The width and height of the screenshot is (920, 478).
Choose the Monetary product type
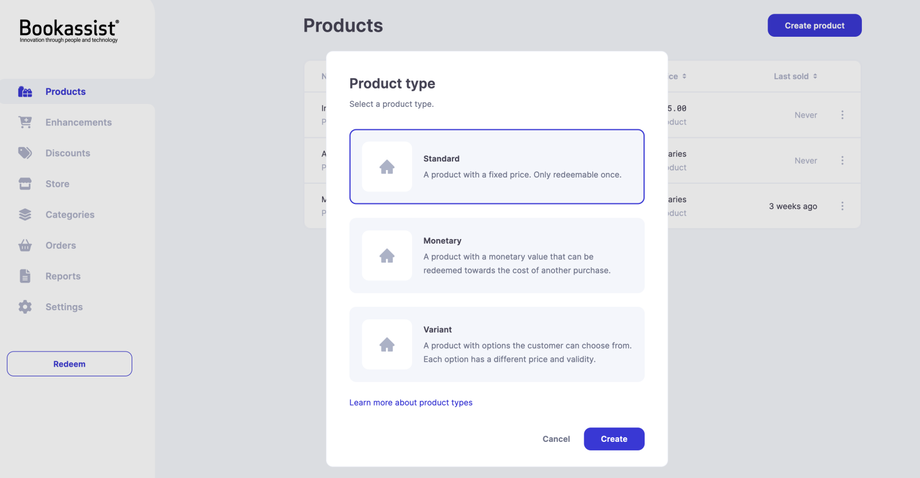point(496,256)
